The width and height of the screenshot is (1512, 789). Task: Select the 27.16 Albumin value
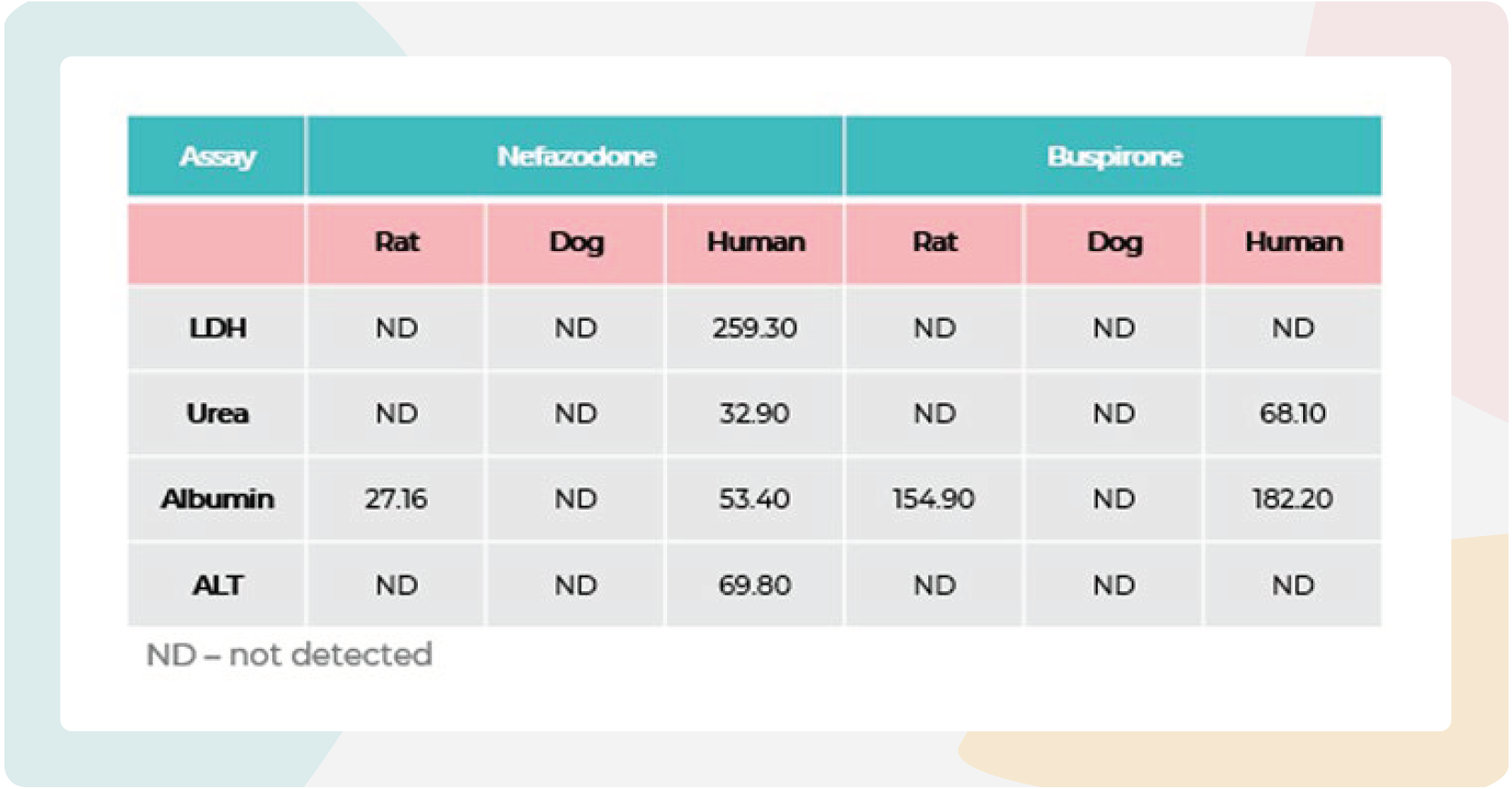(x=396, y=499)
